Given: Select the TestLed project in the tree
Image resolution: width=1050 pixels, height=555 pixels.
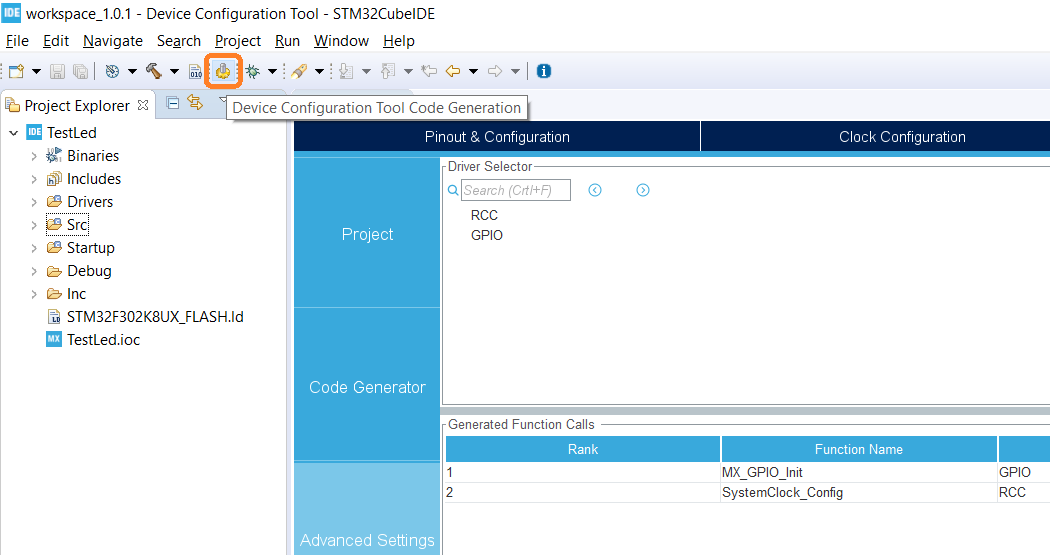Looking at the screenshot, I should pos(72,133).
